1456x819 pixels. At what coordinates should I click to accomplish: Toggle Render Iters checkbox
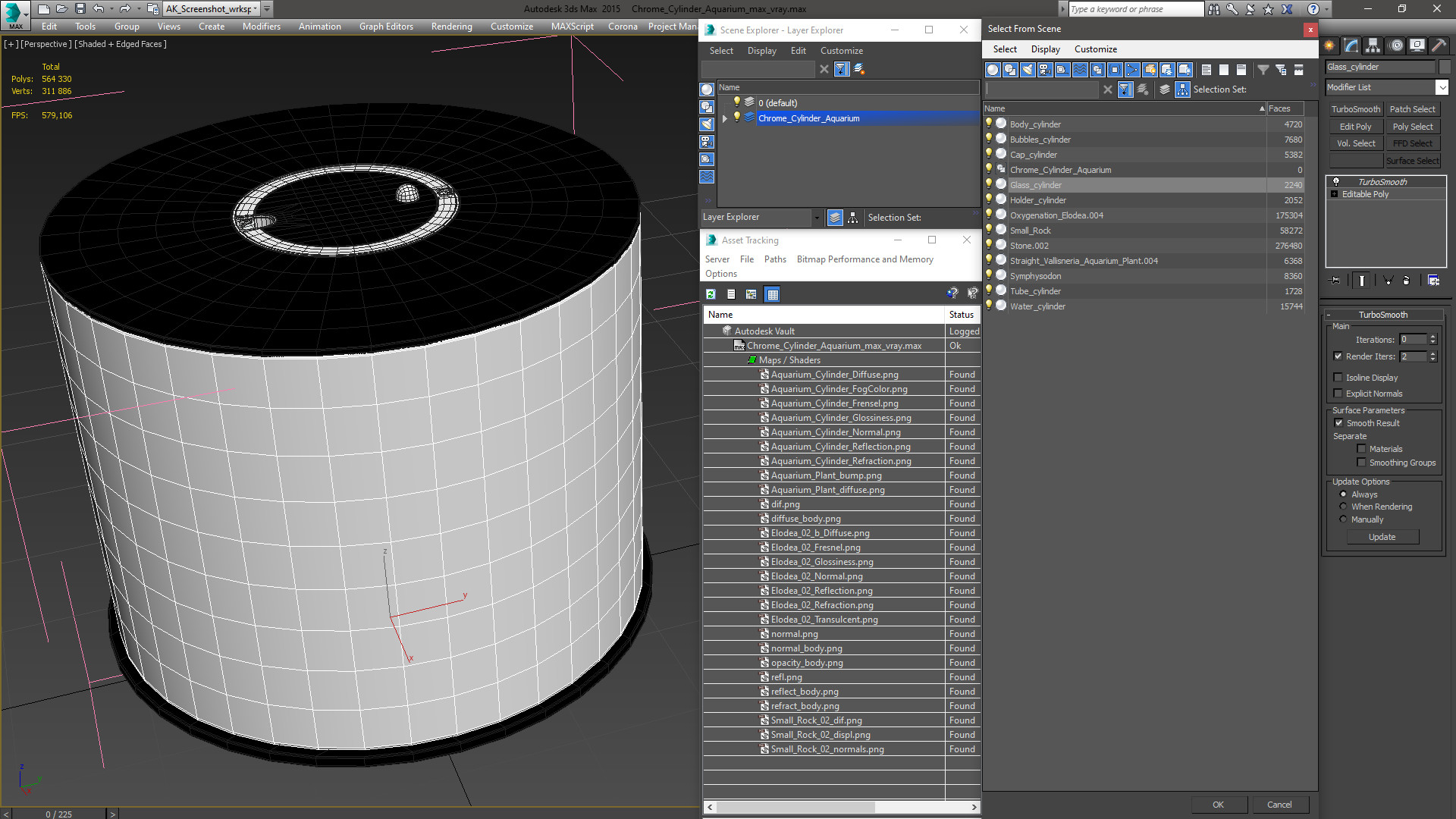(1338, 356)
